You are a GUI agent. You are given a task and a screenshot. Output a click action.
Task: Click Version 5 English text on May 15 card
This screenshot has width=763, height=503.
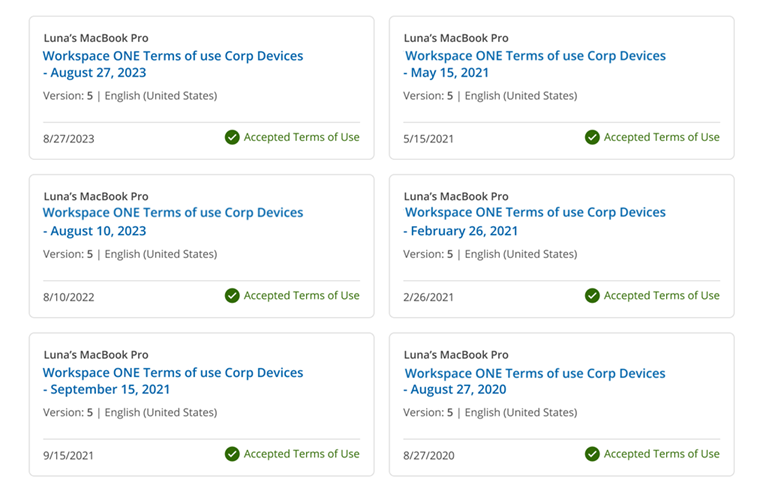tap(490, 96)
